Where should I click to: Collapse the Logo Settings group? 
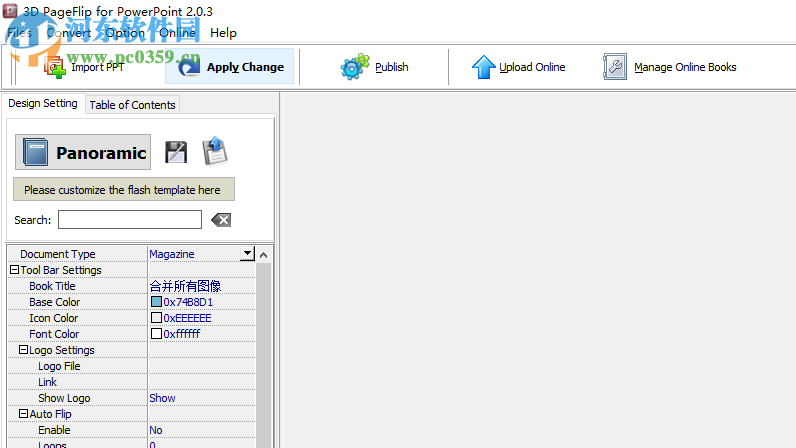(23, 350)
